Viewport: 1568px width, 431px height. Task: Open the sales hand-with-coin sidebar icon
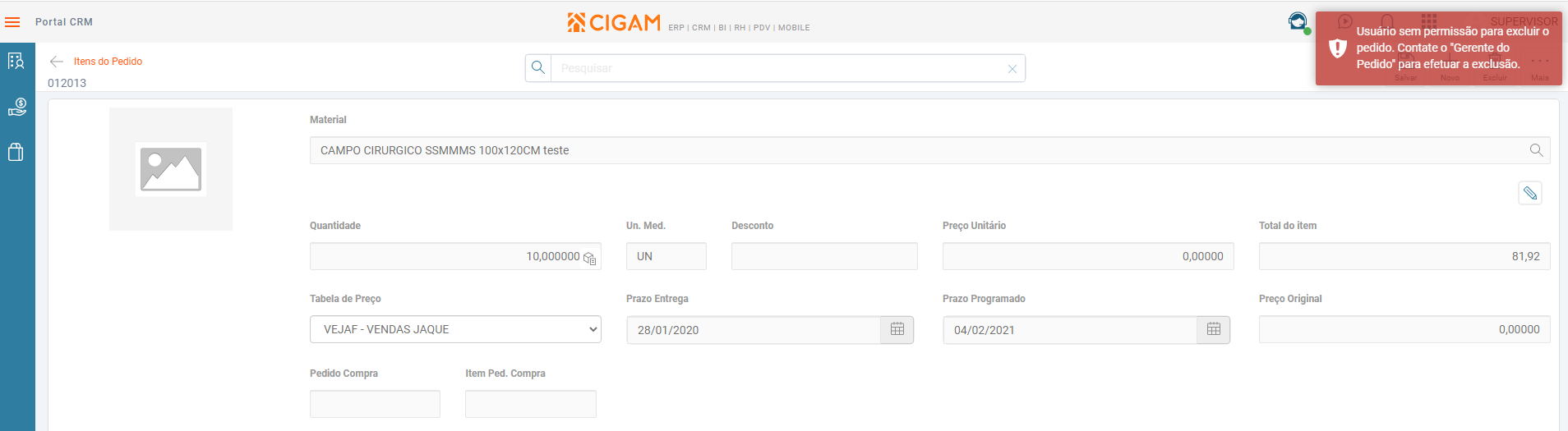[16, 107]
